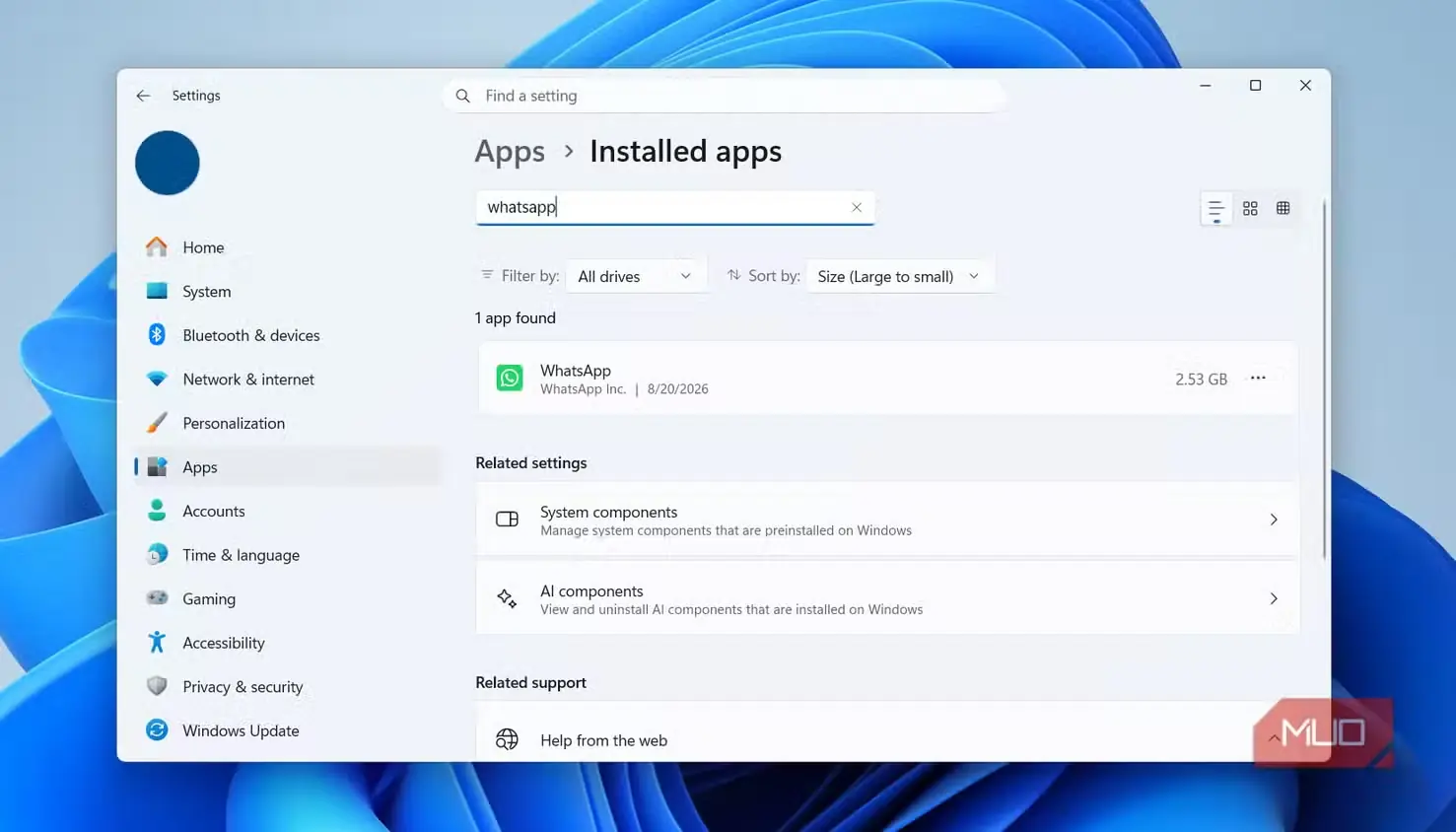Switch to list view layout icon
The width and height of the screenshot is (1456, 832).
pyautogui.click(x=1216, y=209)
